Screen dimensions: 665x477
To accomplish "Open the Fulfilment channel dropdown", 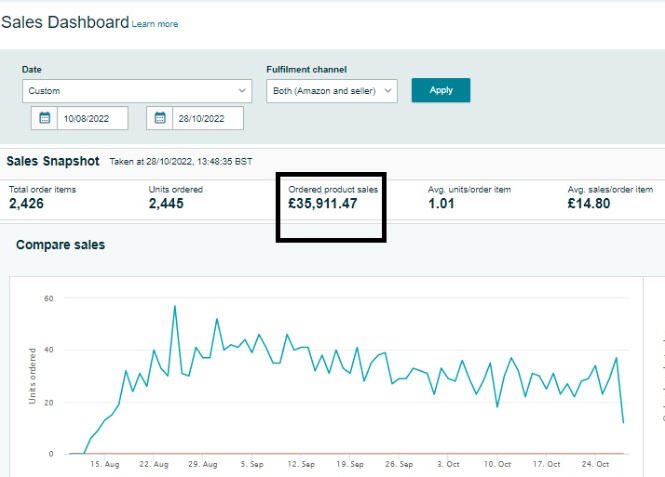I will 332,91.
